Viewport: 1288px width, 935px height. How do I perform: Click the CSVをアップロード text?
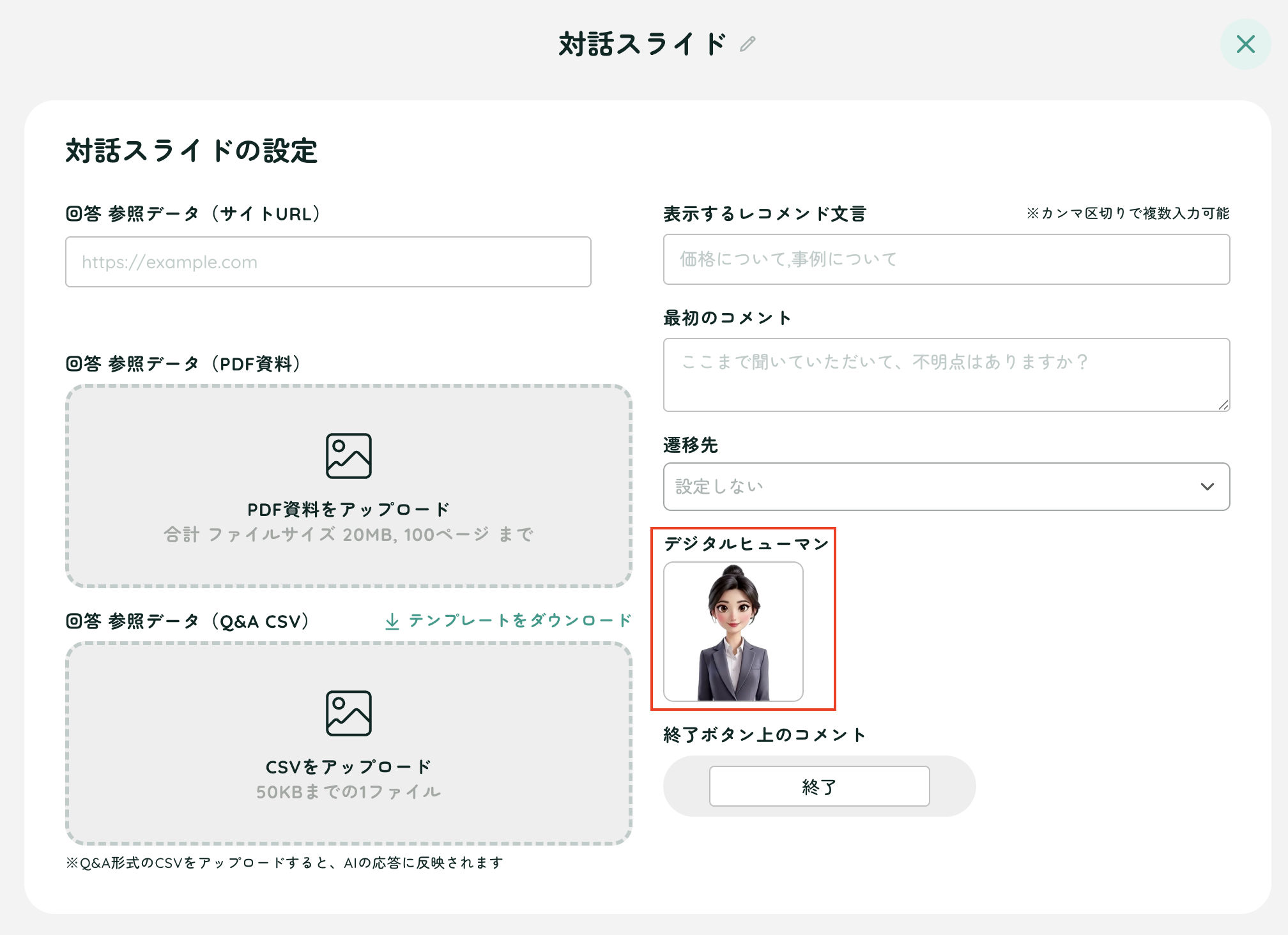348,766
